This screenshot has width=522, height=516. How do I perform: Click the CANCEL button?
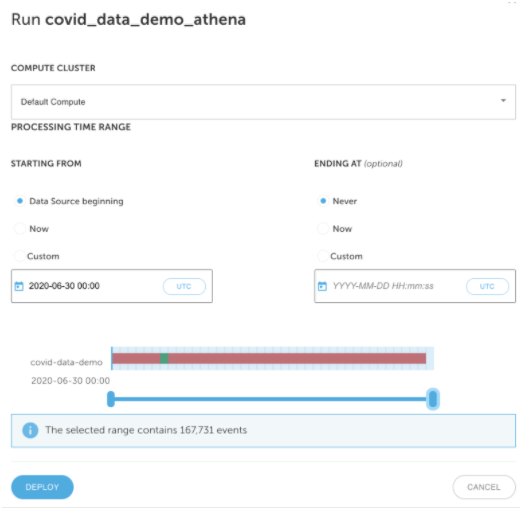484,487
